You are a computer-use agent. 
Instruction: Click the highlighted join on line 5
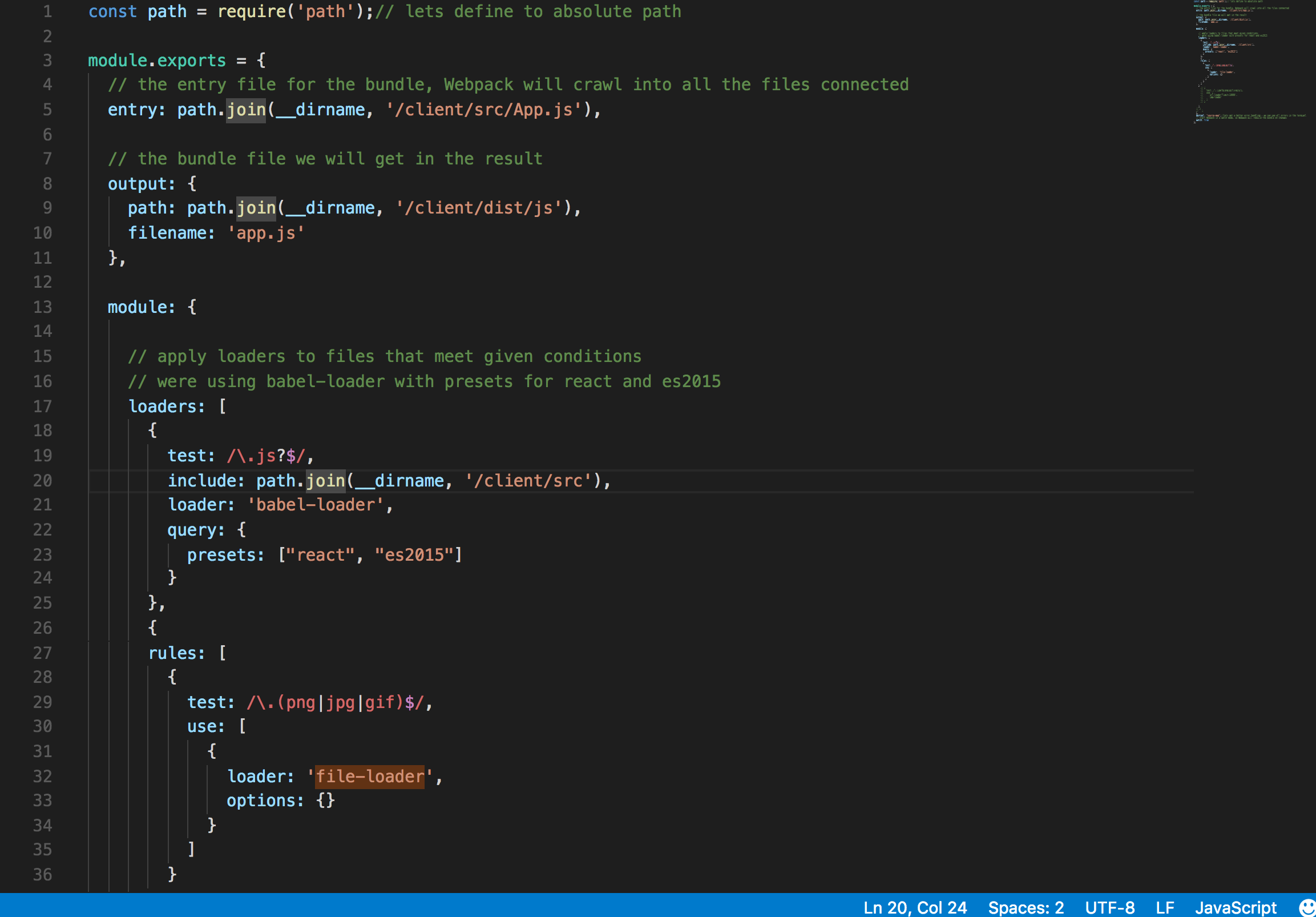pyautogui.click(x=246, y=110)
